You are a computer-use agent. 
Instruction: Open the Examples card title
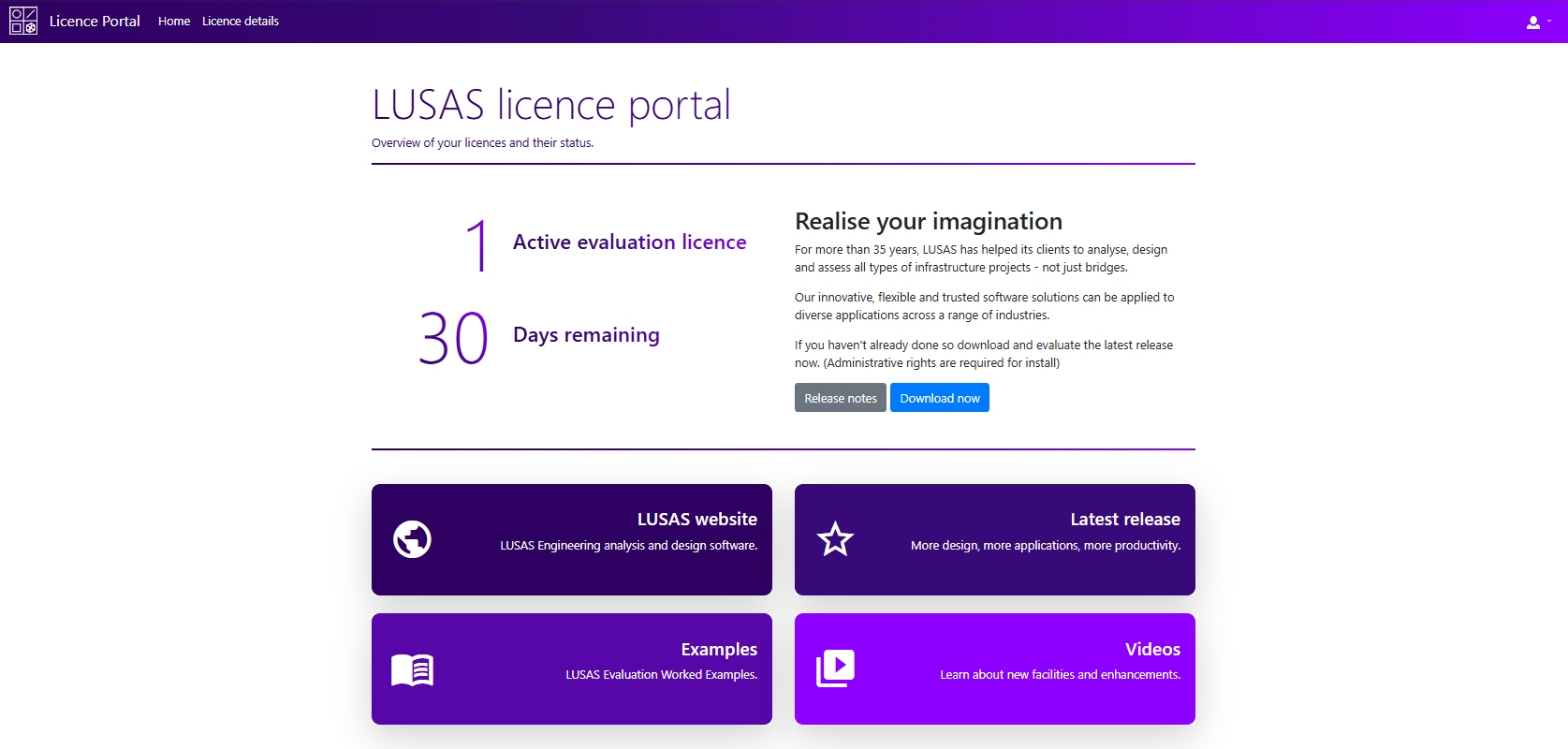point(719,650)
